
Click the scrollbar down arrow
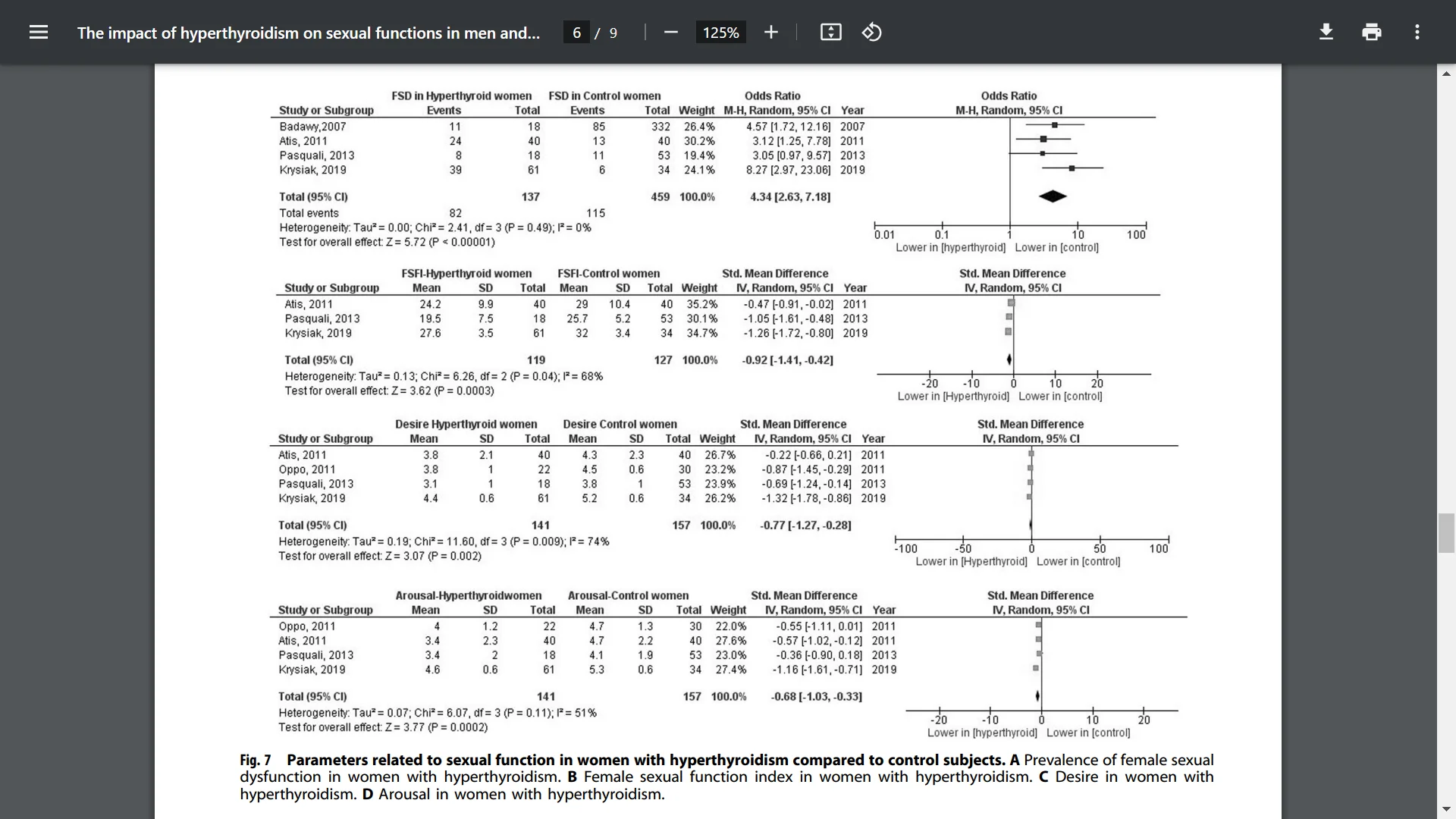pos(1446,810)
